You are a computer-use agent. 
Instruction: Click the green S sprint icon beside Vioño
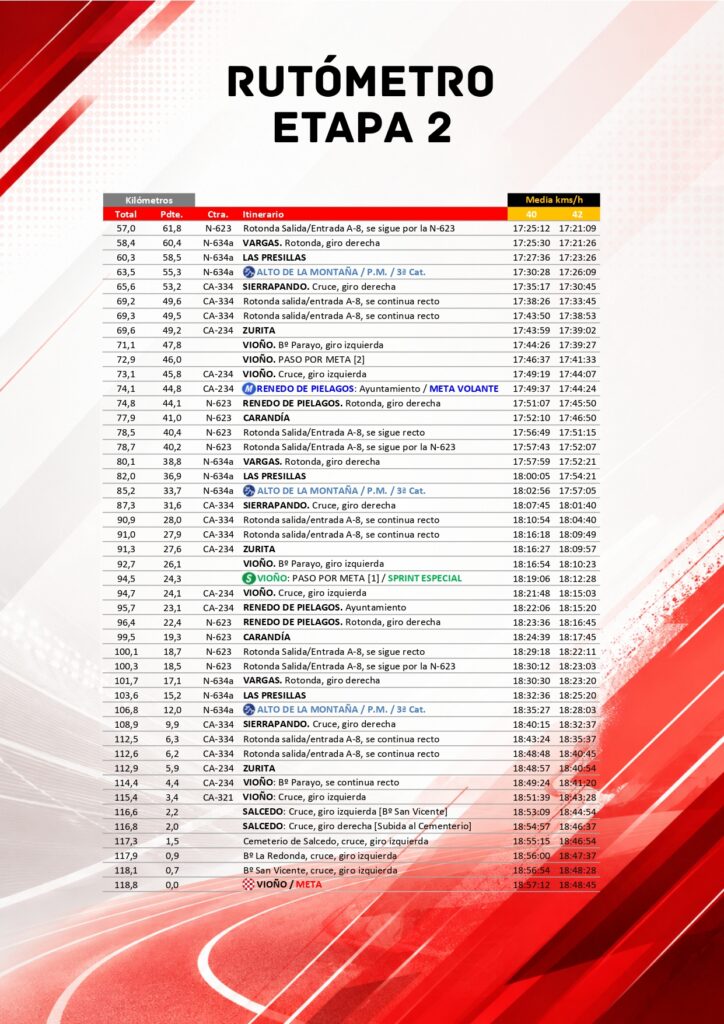pyautogui.click(x=248, y=578)
